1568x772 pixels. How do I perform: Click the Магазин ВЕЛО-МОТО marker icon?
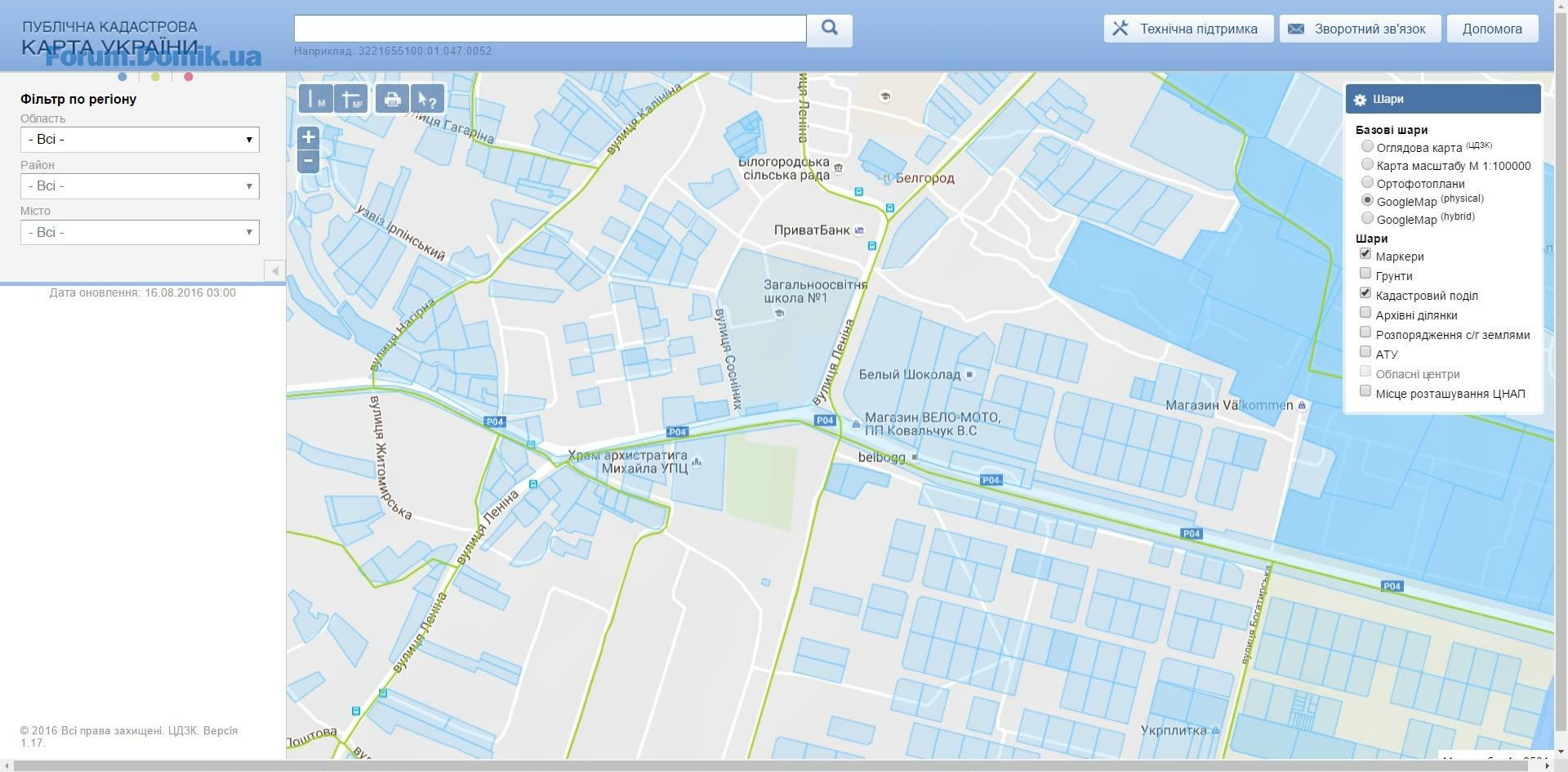point(856,424)
